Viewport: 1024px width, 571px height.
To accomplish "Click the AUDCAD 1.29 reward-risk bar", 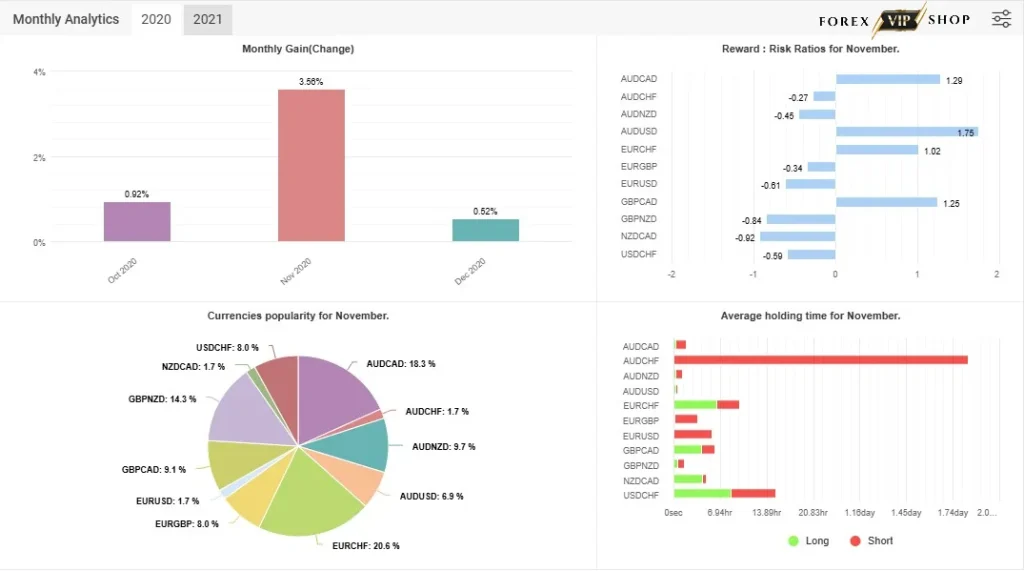I will [x=888, y=79].
